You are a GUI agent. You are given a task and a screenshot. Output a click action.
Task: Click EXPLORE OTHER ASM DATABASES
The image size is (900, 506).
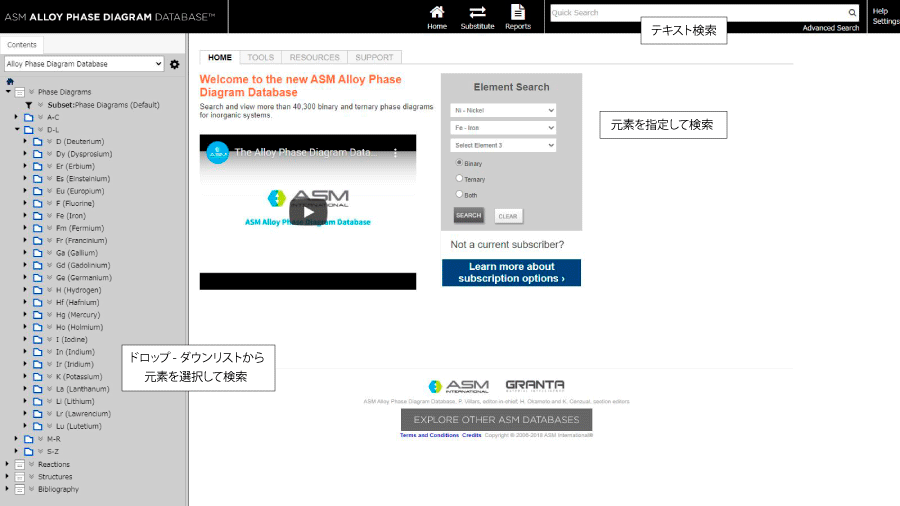click(x=496, y=420)
